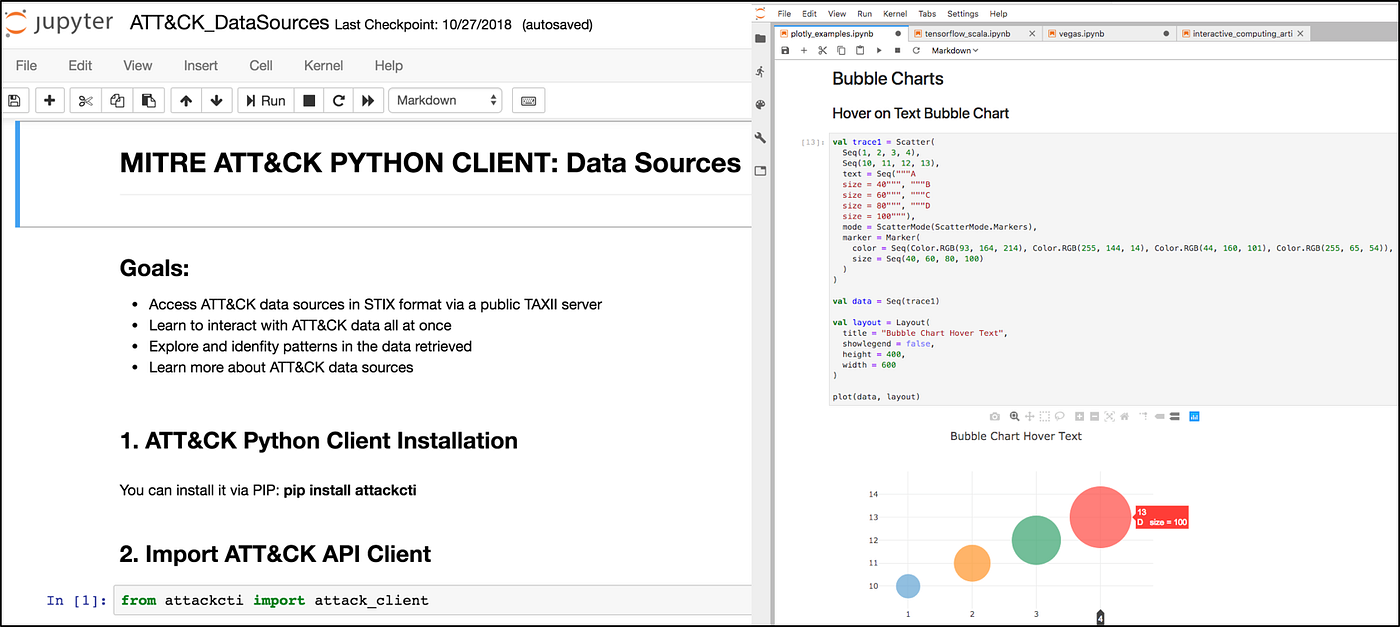Close the tensorflow_scala.ipynb tab

(x=1031, y=32)
